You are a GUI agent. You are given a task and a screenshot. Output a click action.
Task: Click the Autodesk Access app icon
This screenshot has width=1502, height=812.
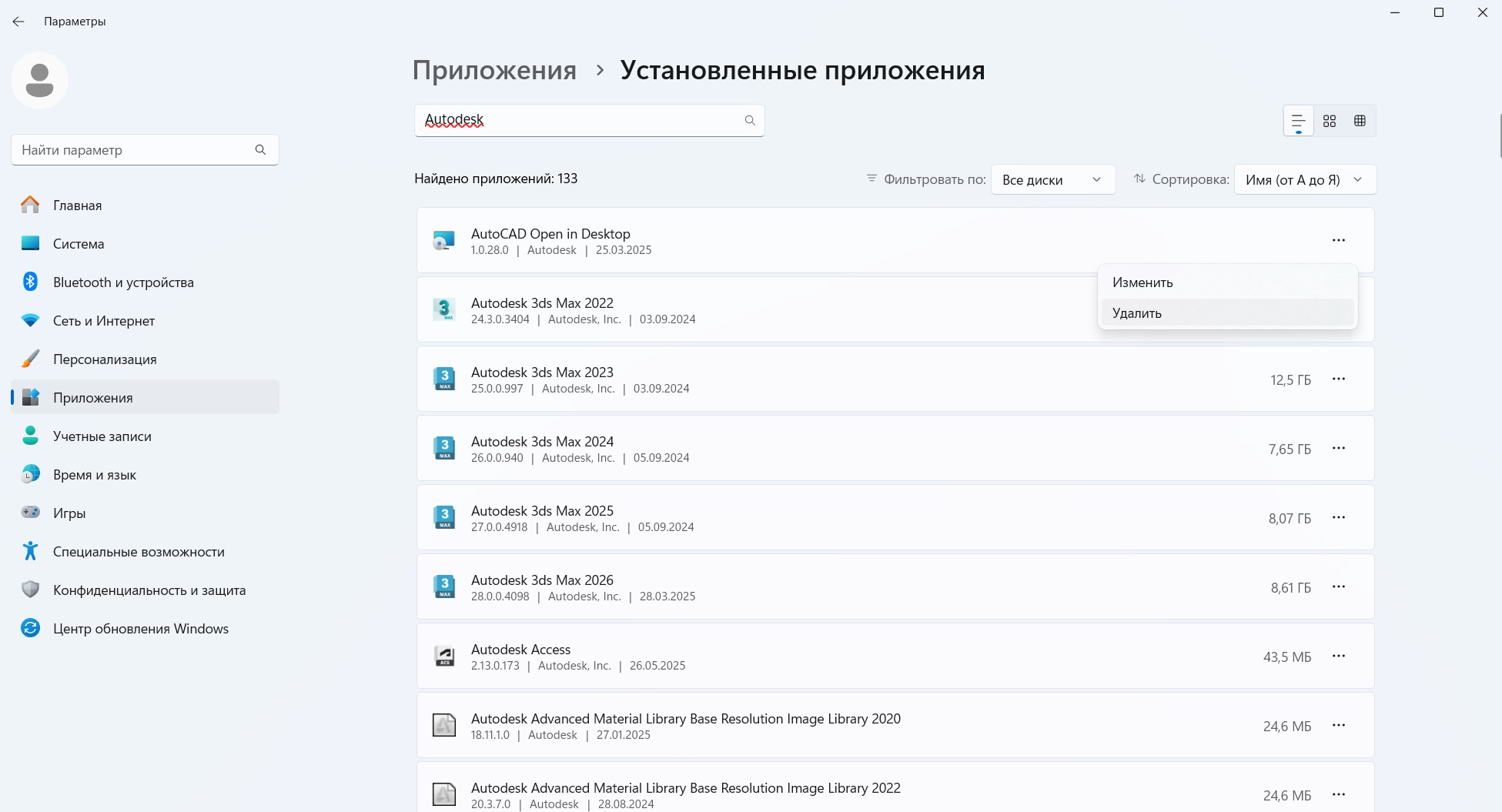(x=444, y=656)
